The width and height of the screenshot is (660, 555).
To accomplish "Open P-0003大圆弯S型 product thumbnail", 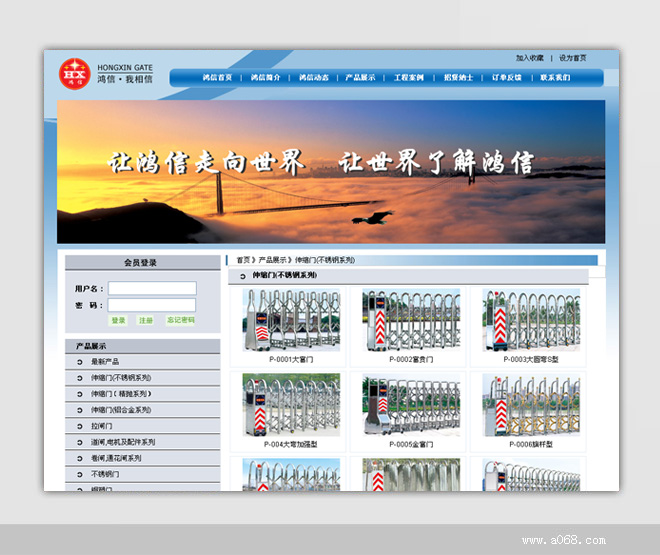I will [531, 320].
